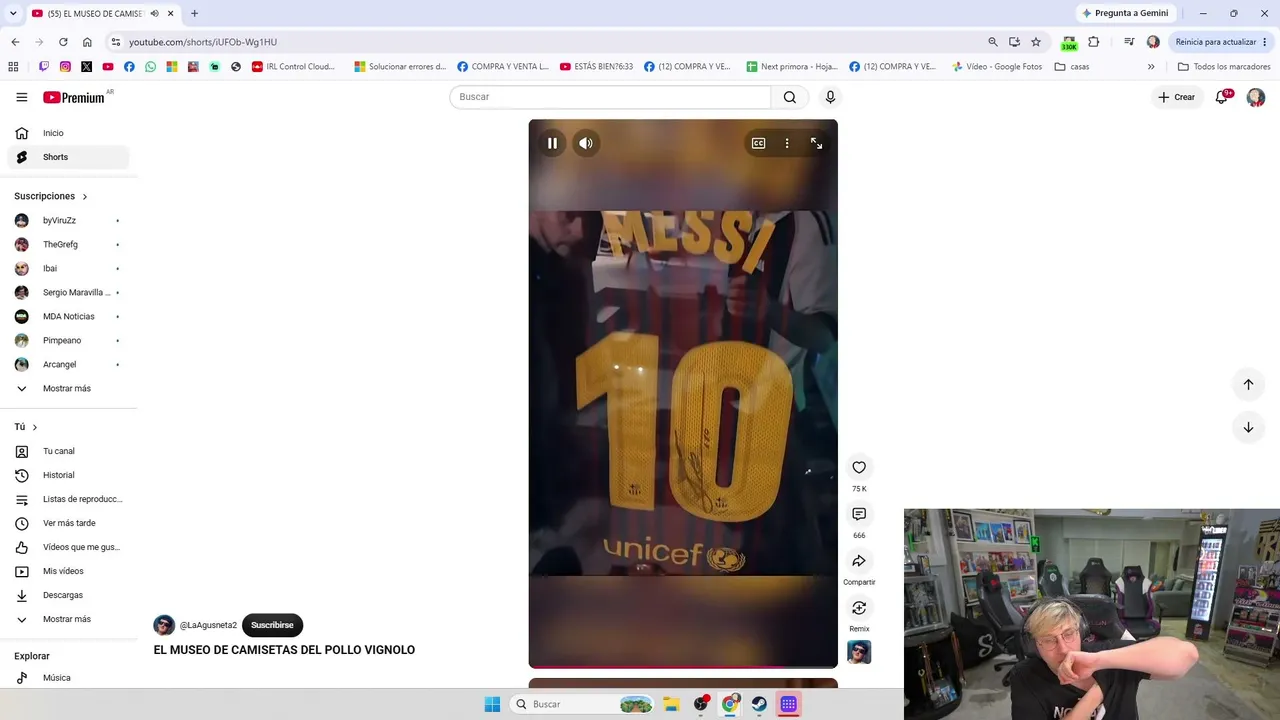Open Historial in the sidebar
Image resolution: width=1280 pixels, height=720 pixels.
point(70,475)
